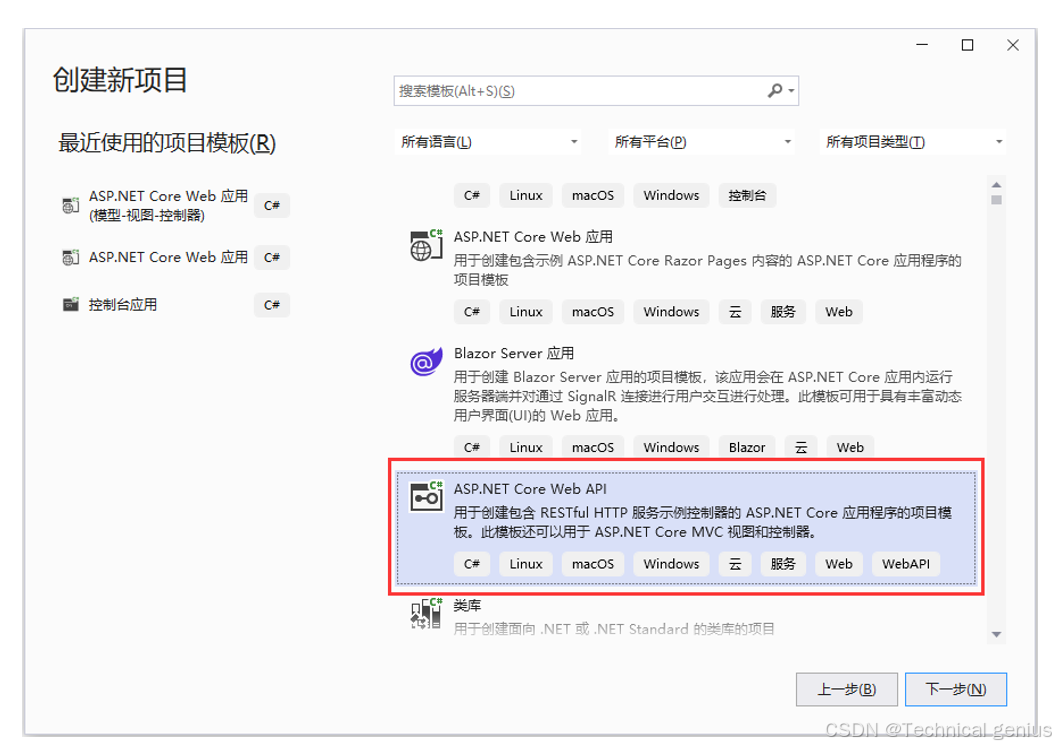
Task: Click the template list scrollbar thumb
Action: 997,200
